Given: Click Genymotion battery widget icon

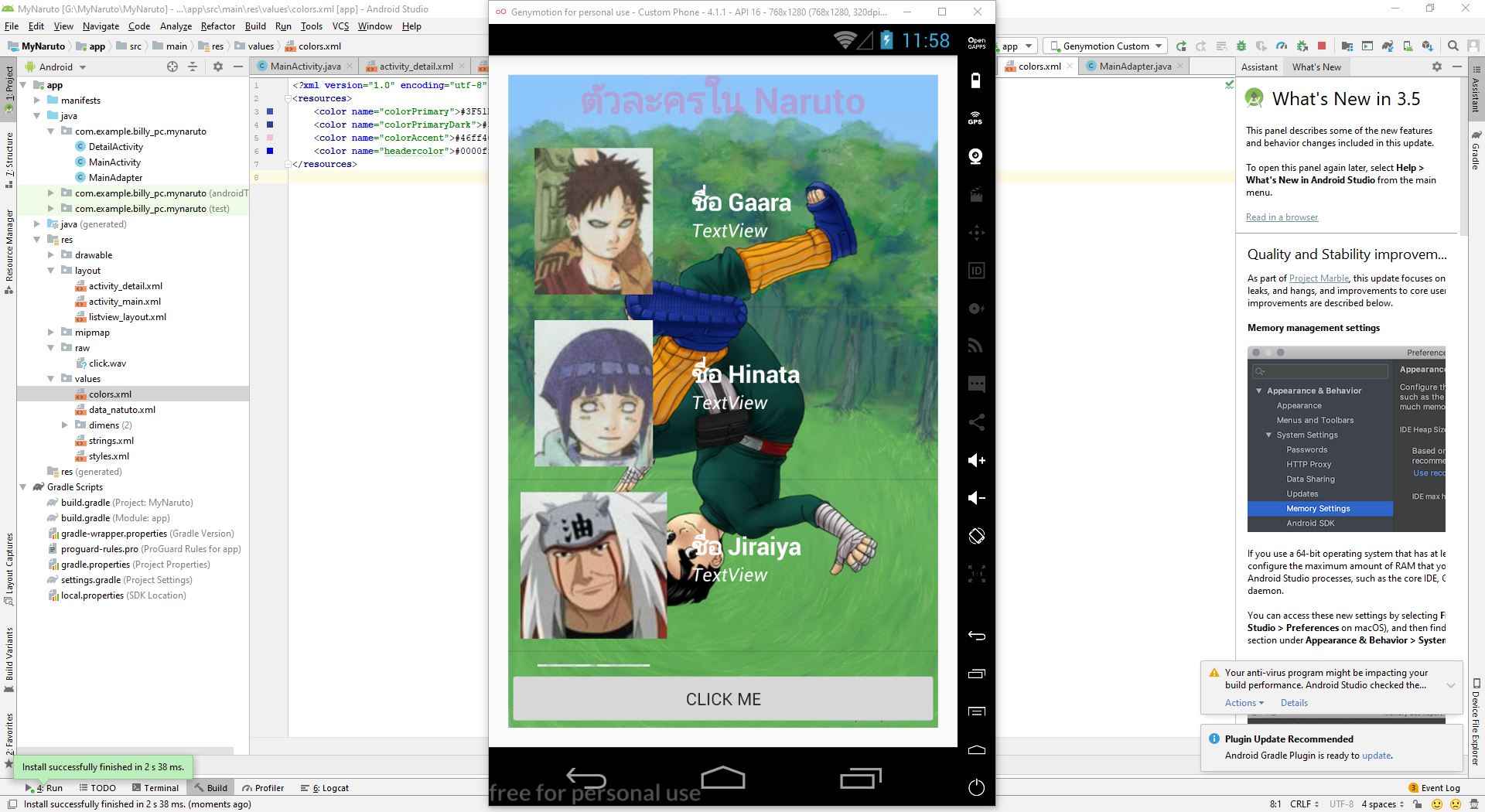Looking at the screenshot, I should pos(976,80).
